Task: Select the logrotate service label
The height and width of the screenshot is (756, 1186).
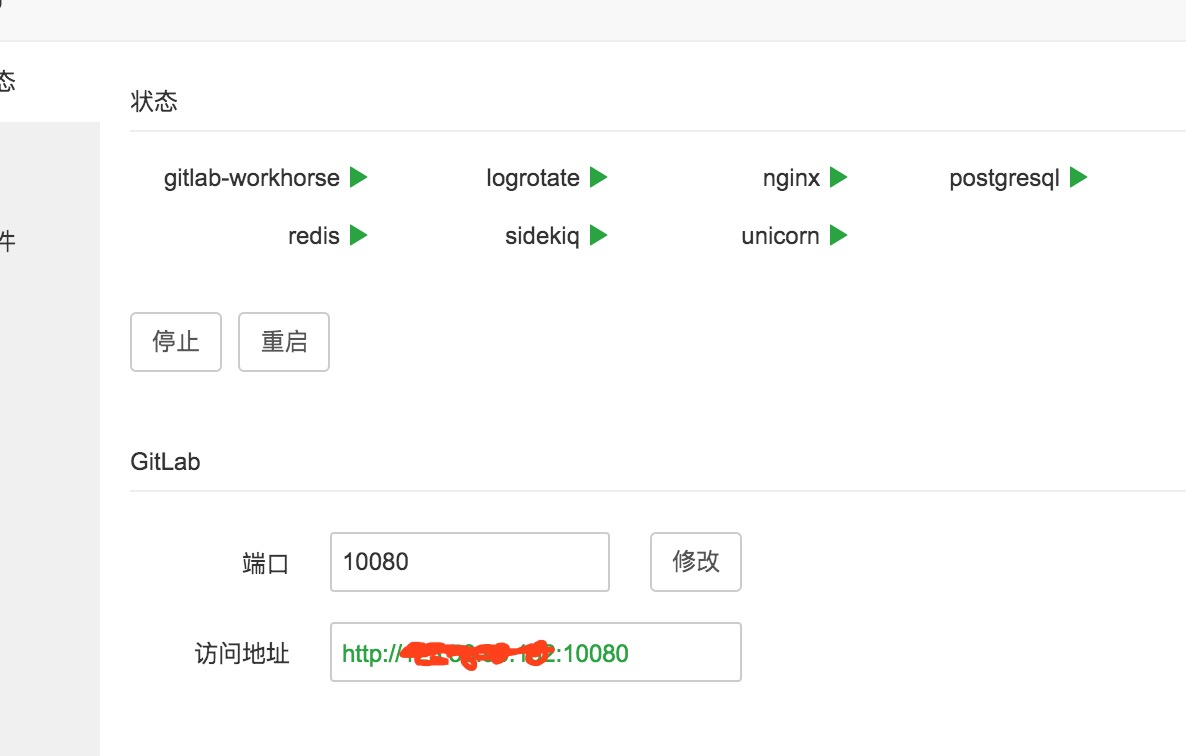Action: 532,178
